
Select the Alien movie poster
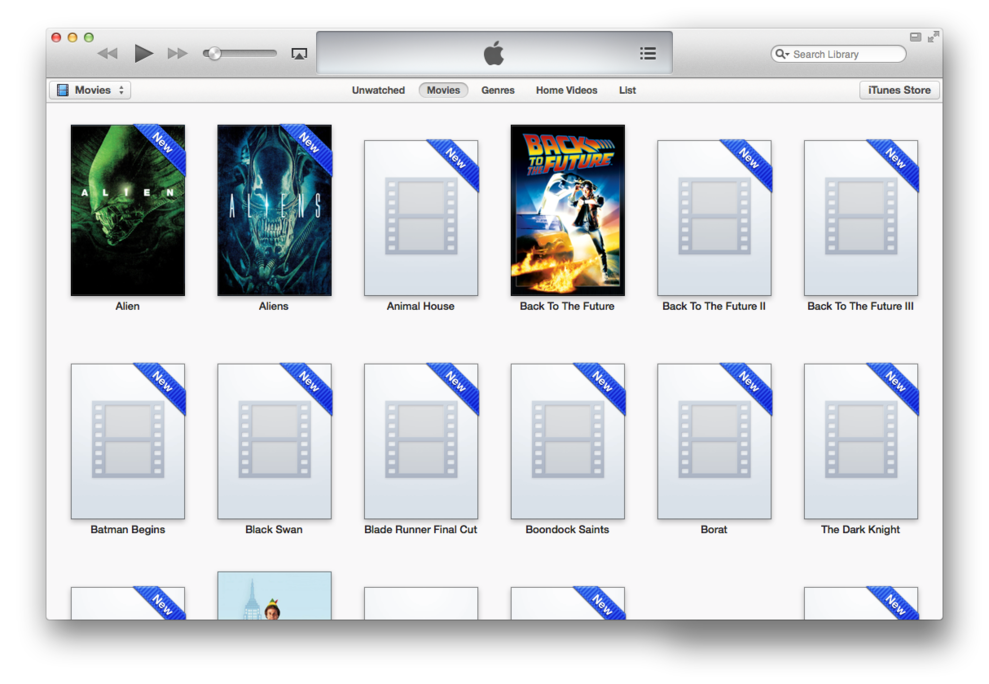(128, 210)
